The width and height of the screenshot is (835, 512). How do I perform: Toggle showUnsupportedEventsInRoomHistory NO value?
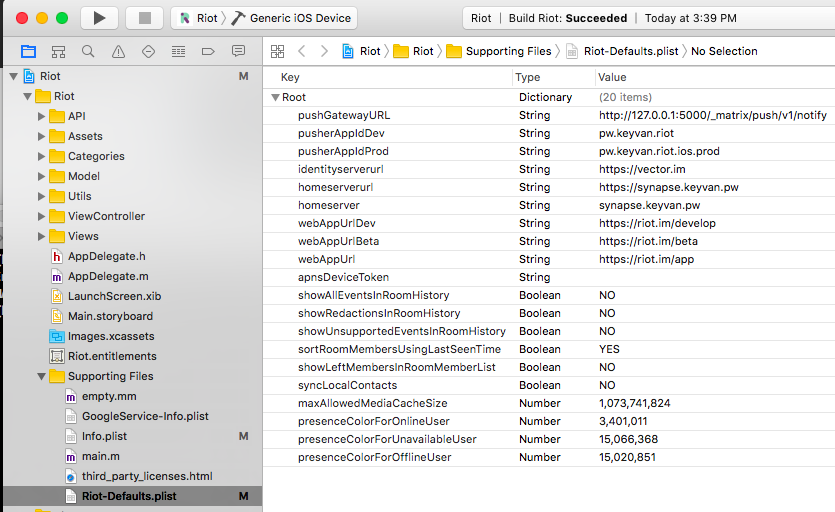[x=607, y=331]
